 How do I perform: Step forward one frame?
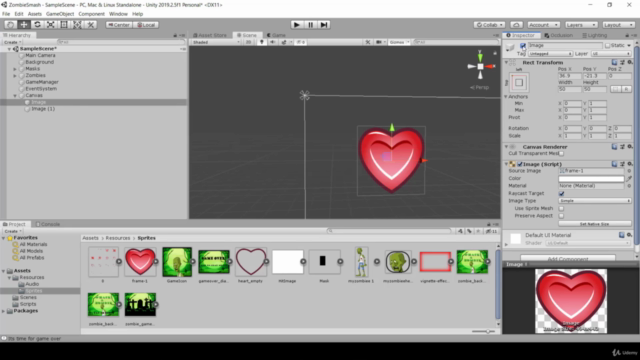pos(324,25)
